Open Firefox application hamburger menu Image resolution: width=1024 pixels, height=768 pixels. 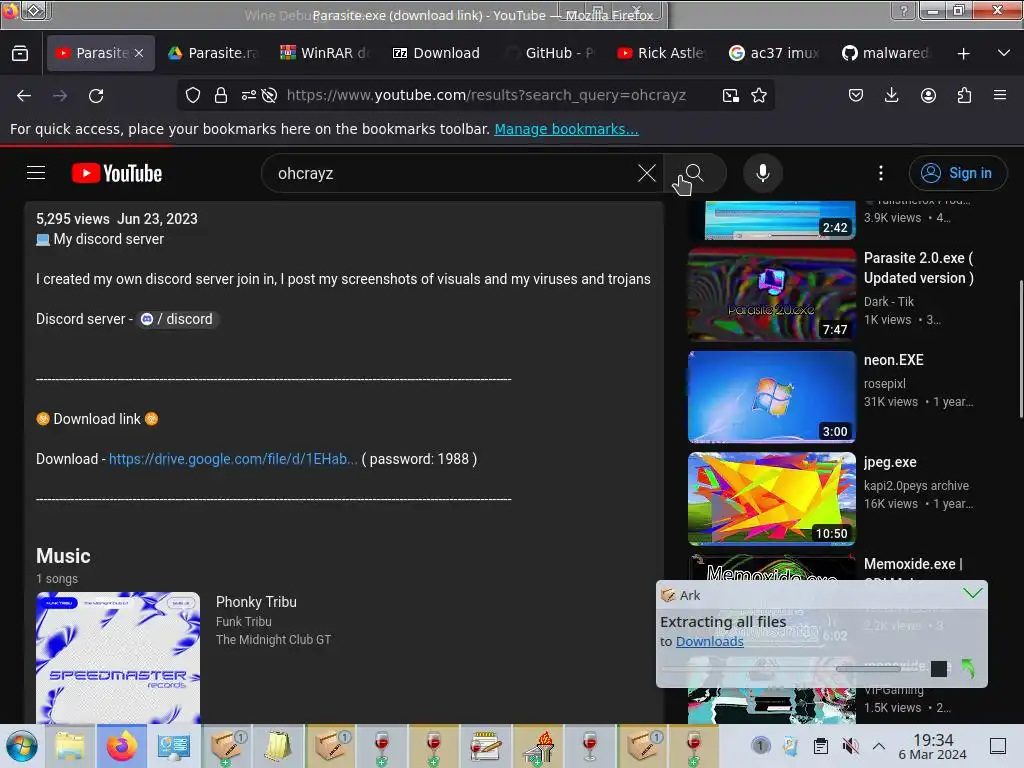point(1000,95)
